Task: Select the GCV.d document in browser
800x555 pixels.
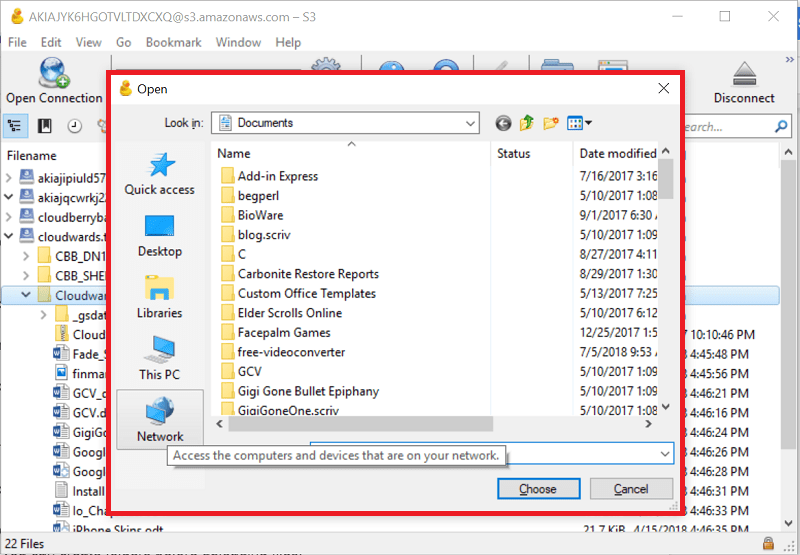Action: (80, 413)
